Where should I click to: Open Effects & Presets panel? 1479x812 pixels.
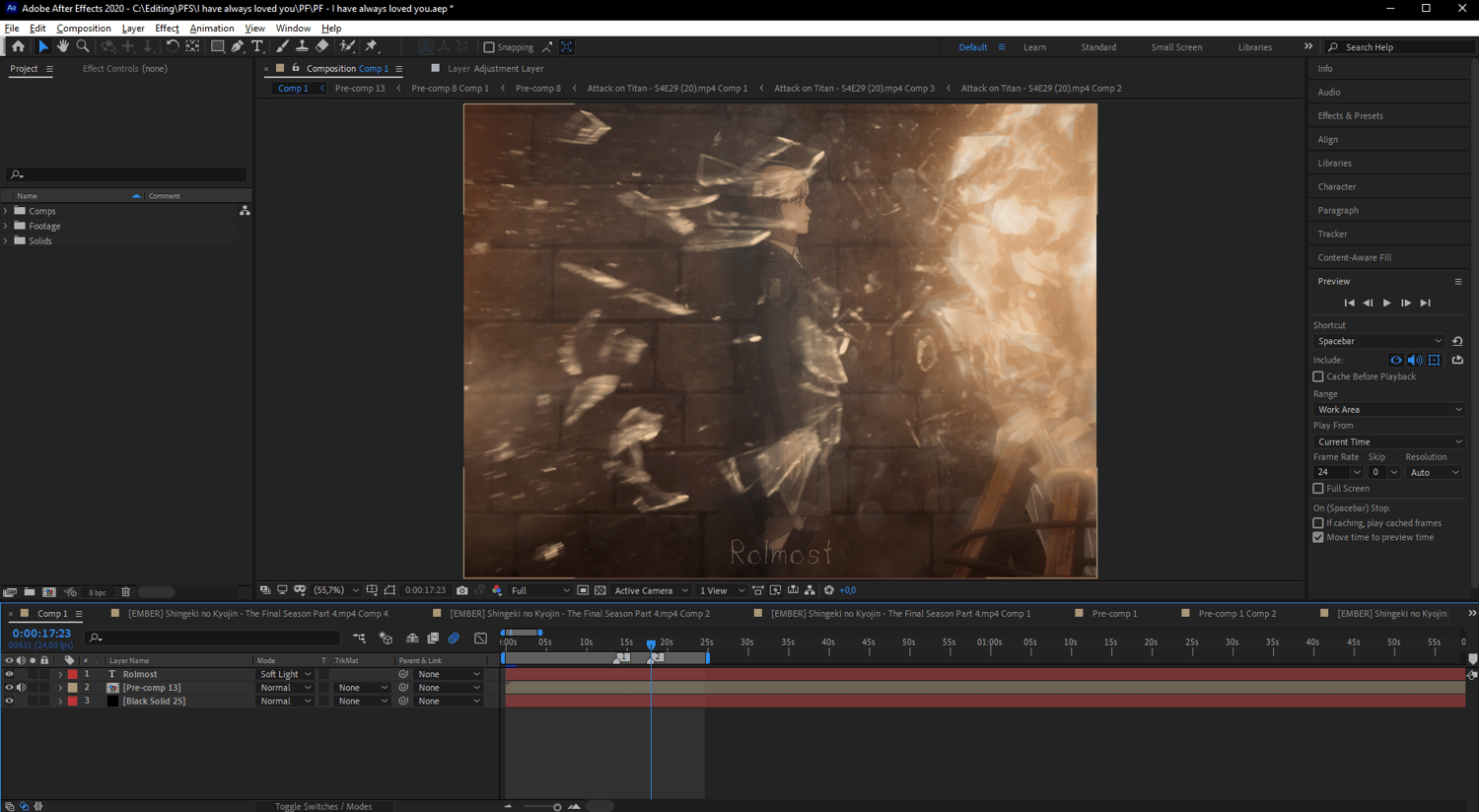point(1350,116)
